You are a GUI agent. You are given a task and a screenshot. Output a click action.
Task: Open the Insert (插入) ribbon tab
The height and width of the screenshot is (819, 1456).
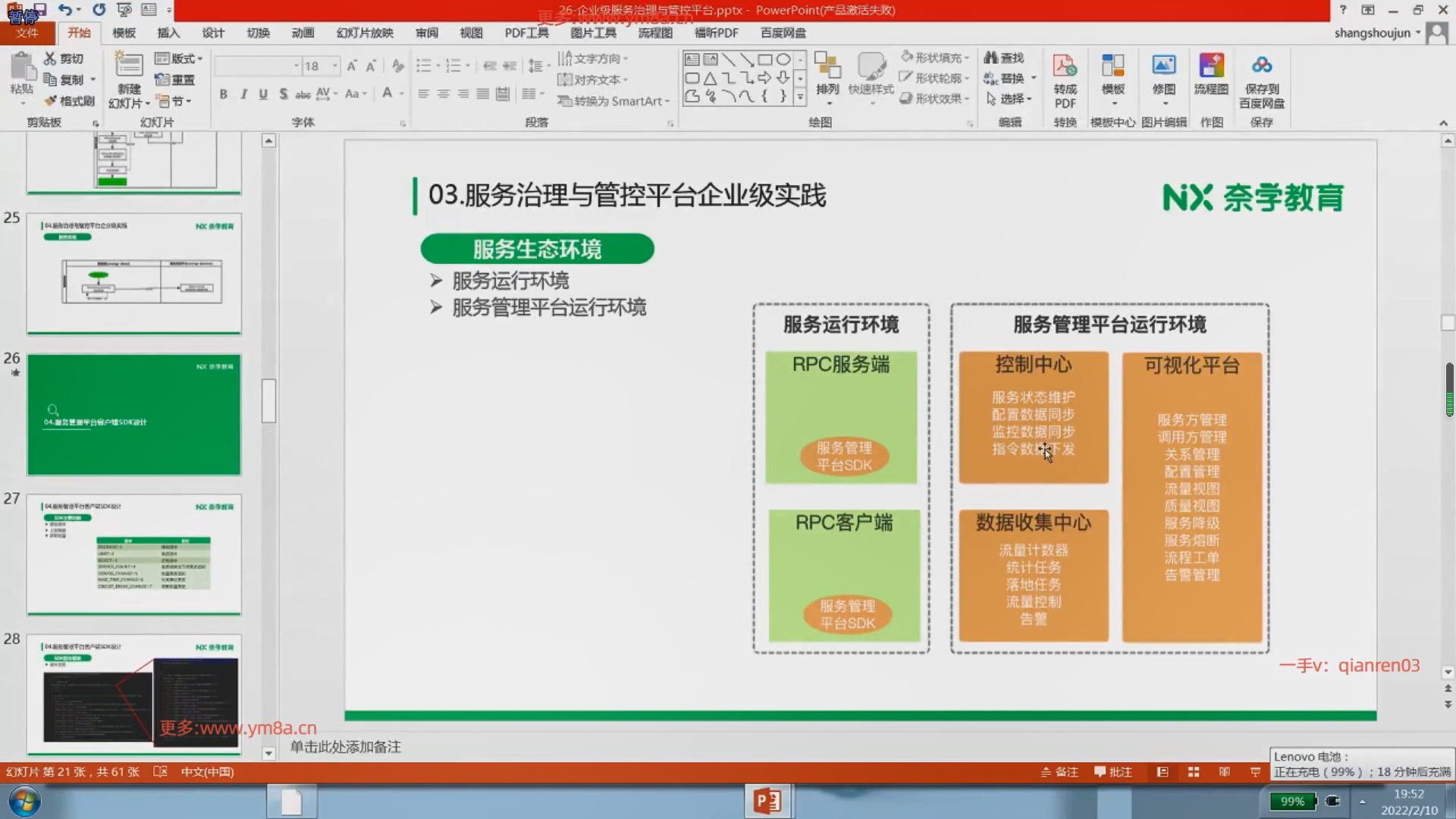(x=168, y=33)
